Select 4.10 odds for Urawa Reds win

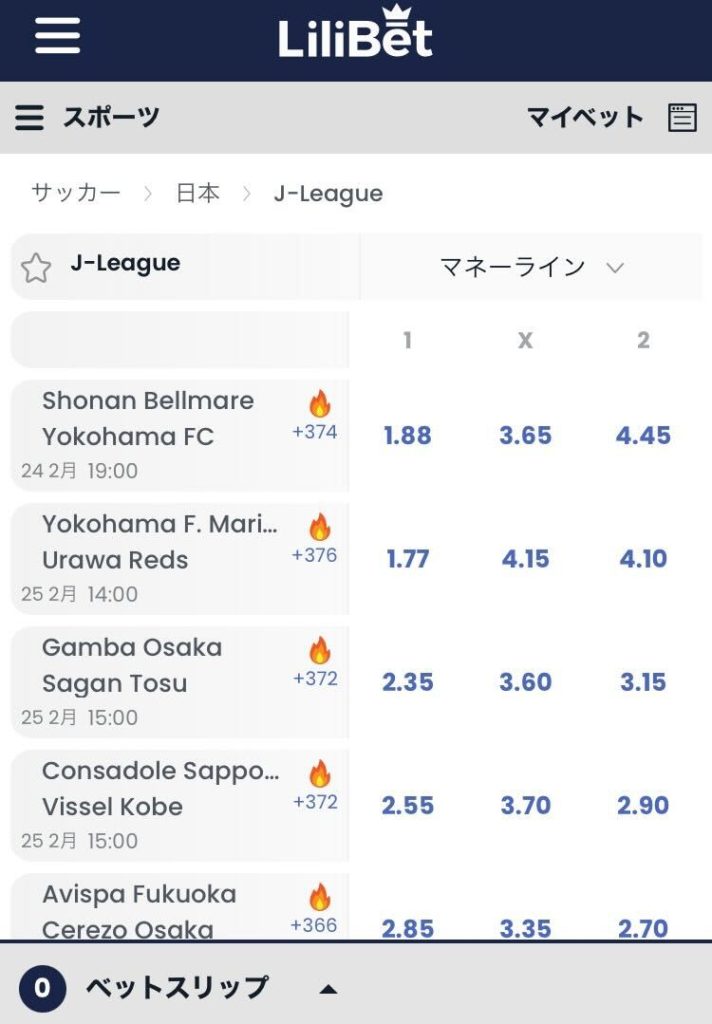(x=644, y=559)
